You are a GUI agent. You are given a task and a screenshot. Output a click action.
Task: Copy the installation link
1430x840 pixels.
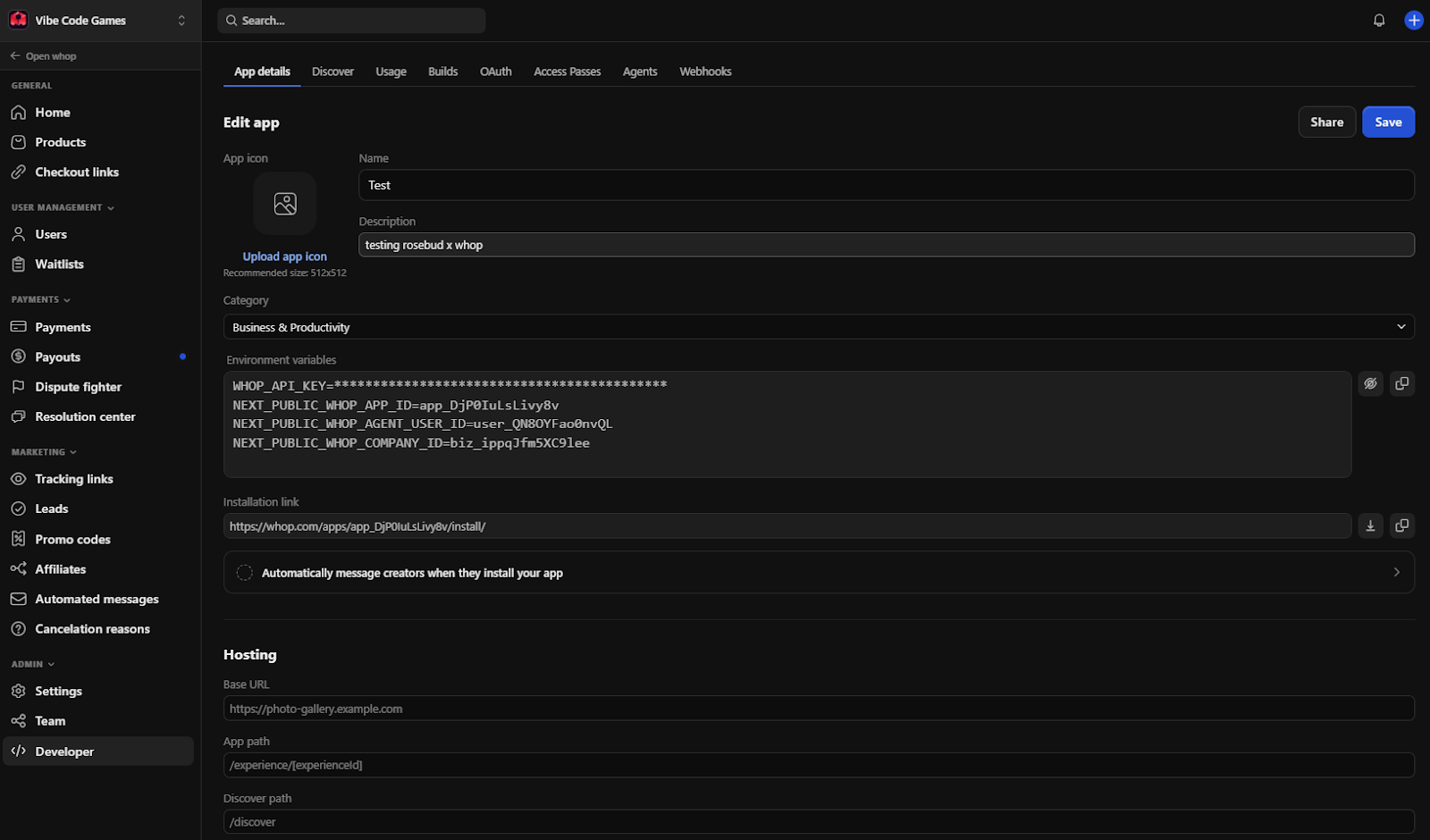coord(1401,525)
